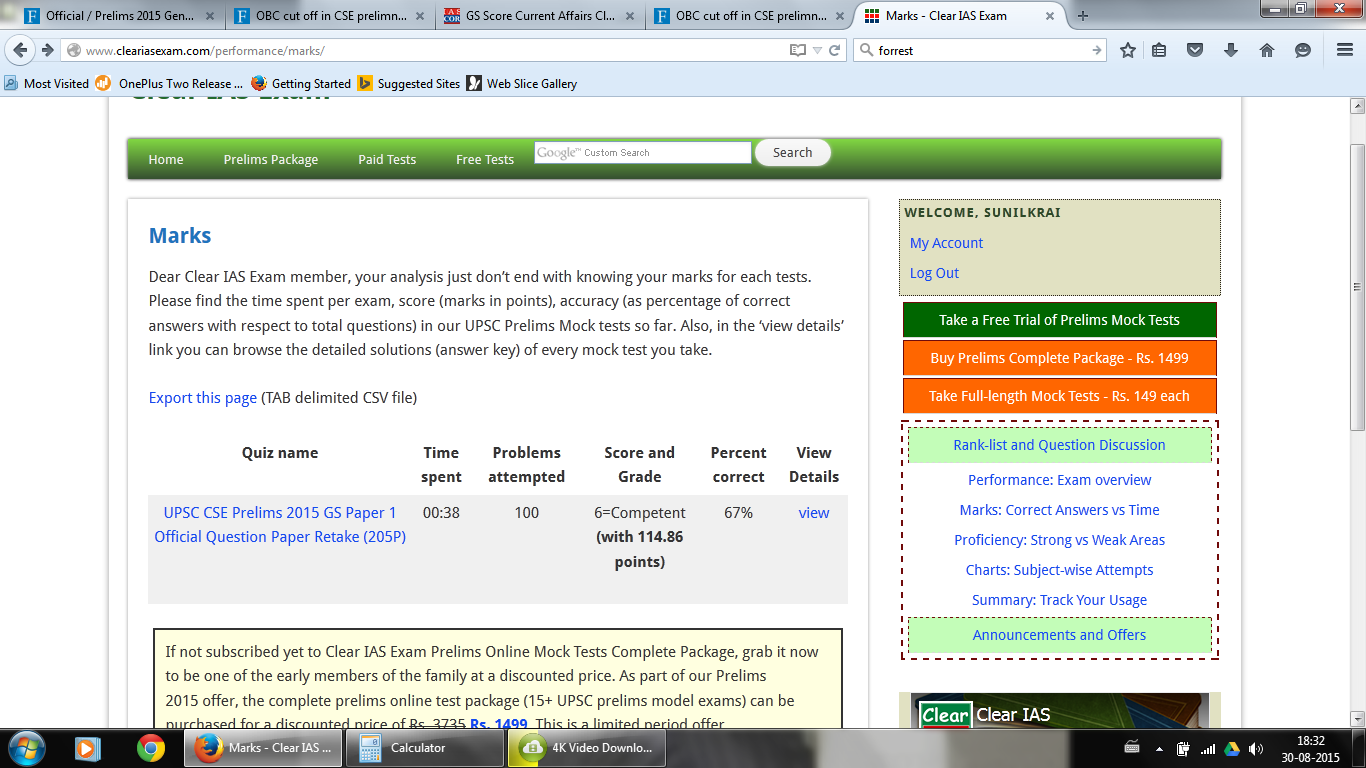The width and height of the screenshot is (1366, 768).
Task: Open the 'Getting Started' bookmark
Action: point(301,84)
